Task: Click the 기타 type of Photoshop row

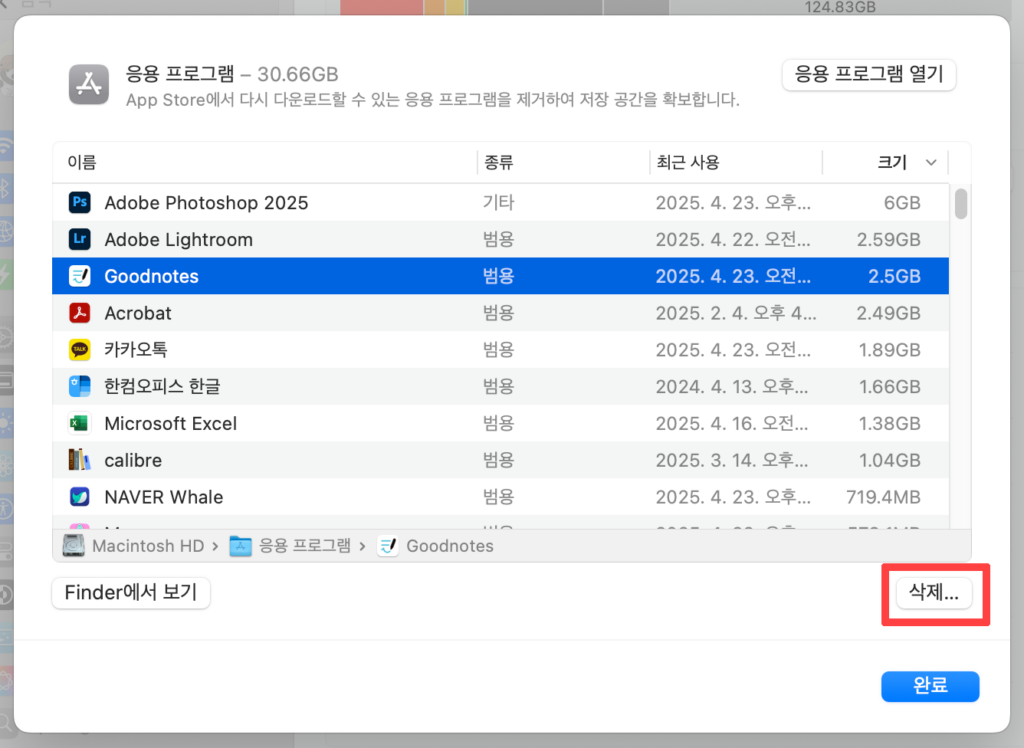Action: pyautogui.click(x=498, y=203)
